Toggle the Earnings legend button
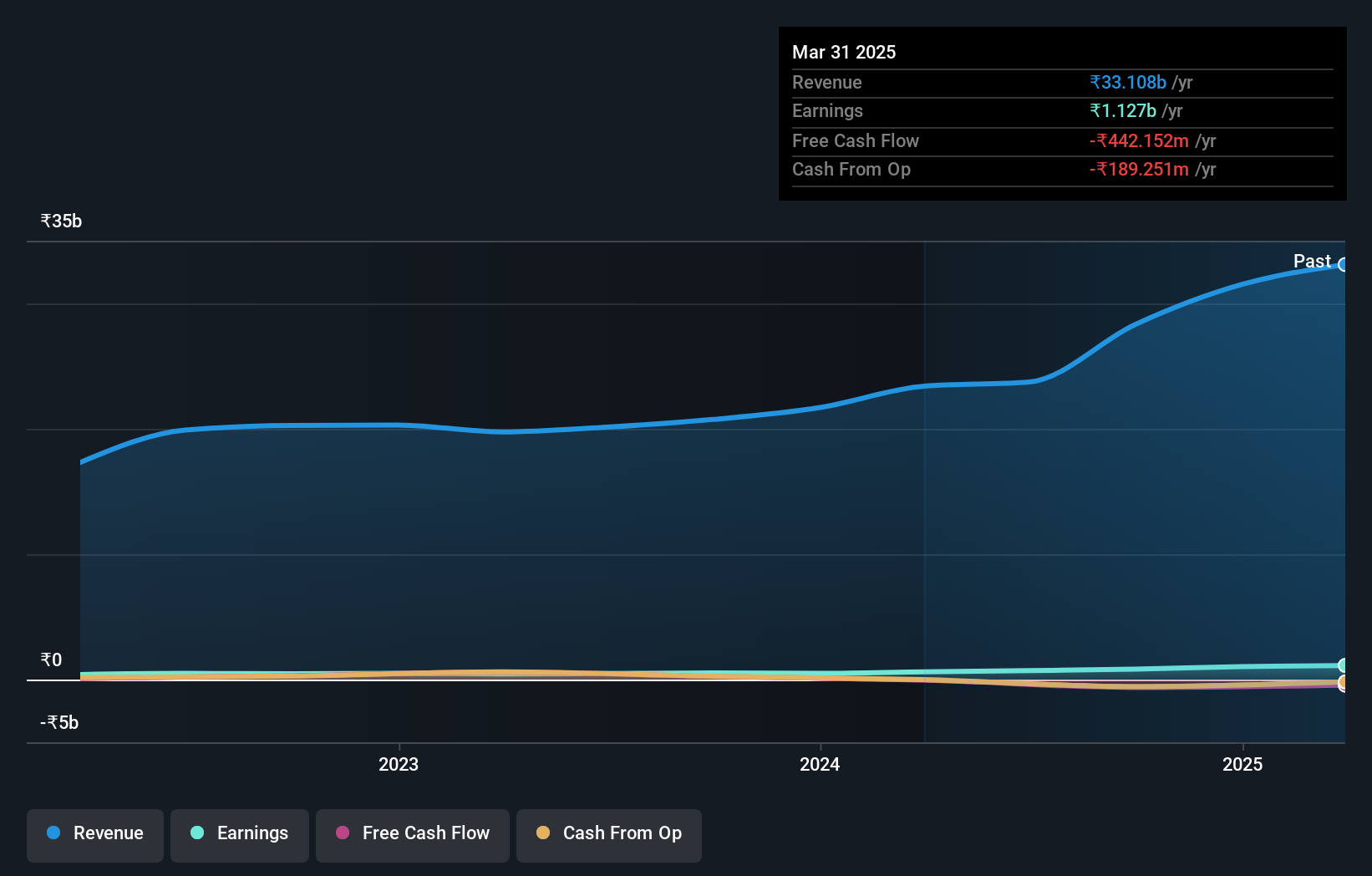 tap(240, 835)
